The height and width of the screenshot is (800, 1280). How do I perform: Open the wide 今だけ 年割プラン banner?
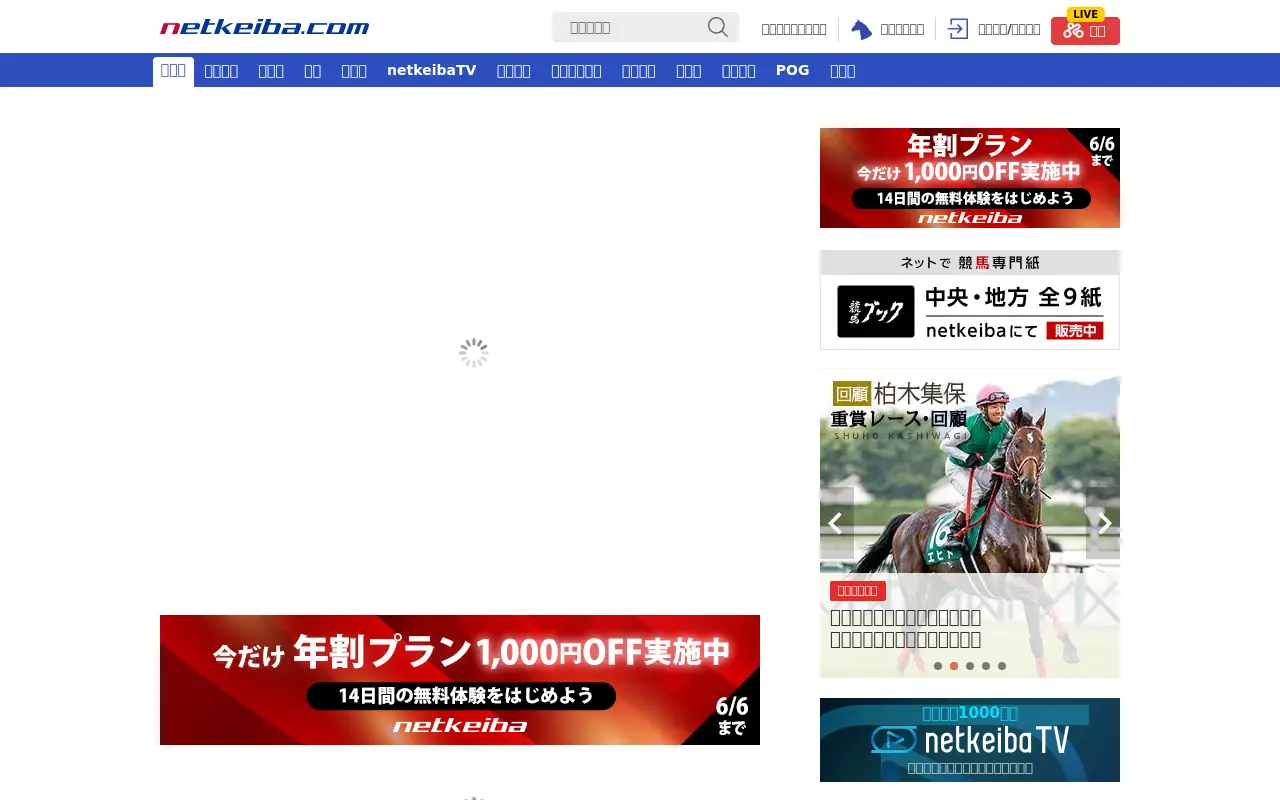coord(460,680)
